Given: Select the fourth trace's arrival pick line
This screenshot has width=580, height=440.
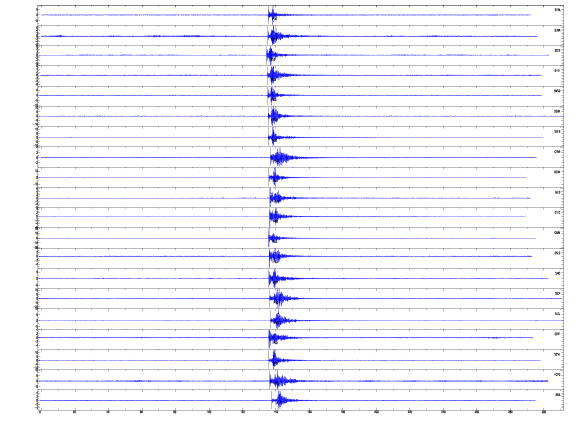Looking at the screenshot, I should (x=268, y=75).
